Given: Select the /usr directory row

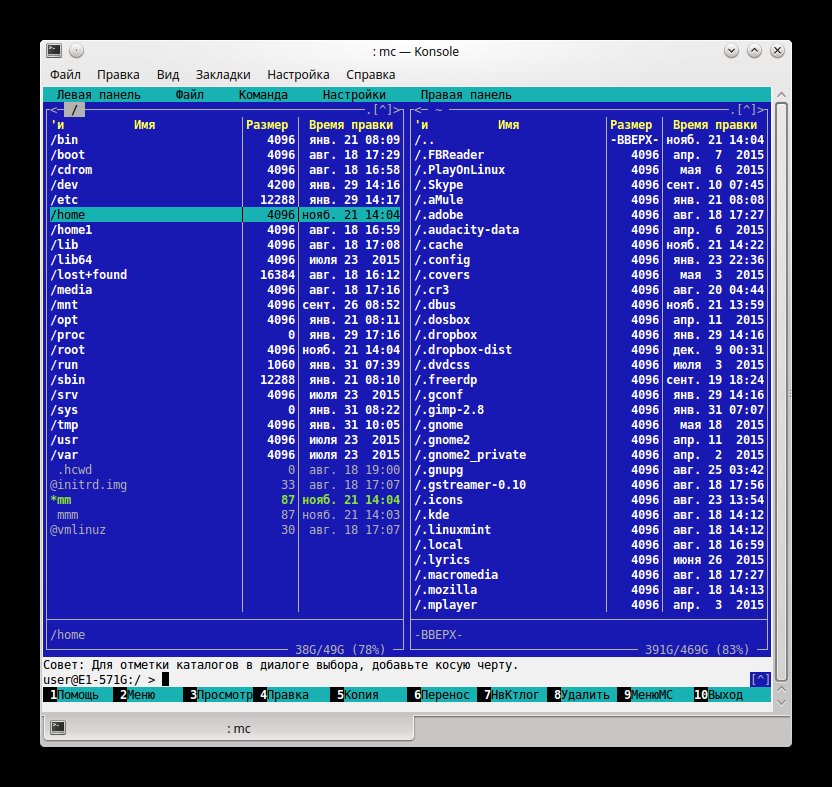Looking at the screenshot, I should (x=225, y=440).
